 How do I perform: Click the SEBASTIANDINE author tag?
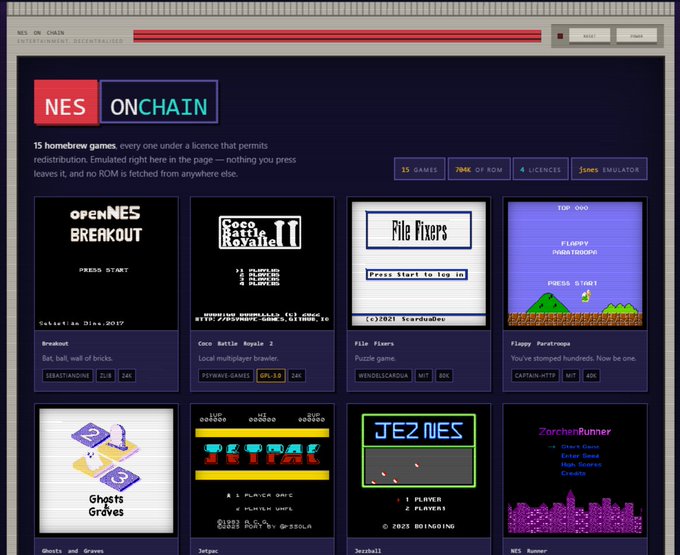point(68,375)
